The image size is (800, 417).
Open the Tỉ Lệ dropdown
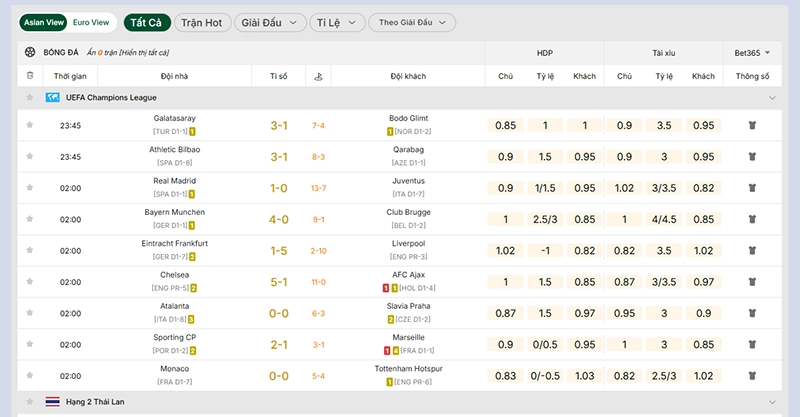[x=334, y=22]
